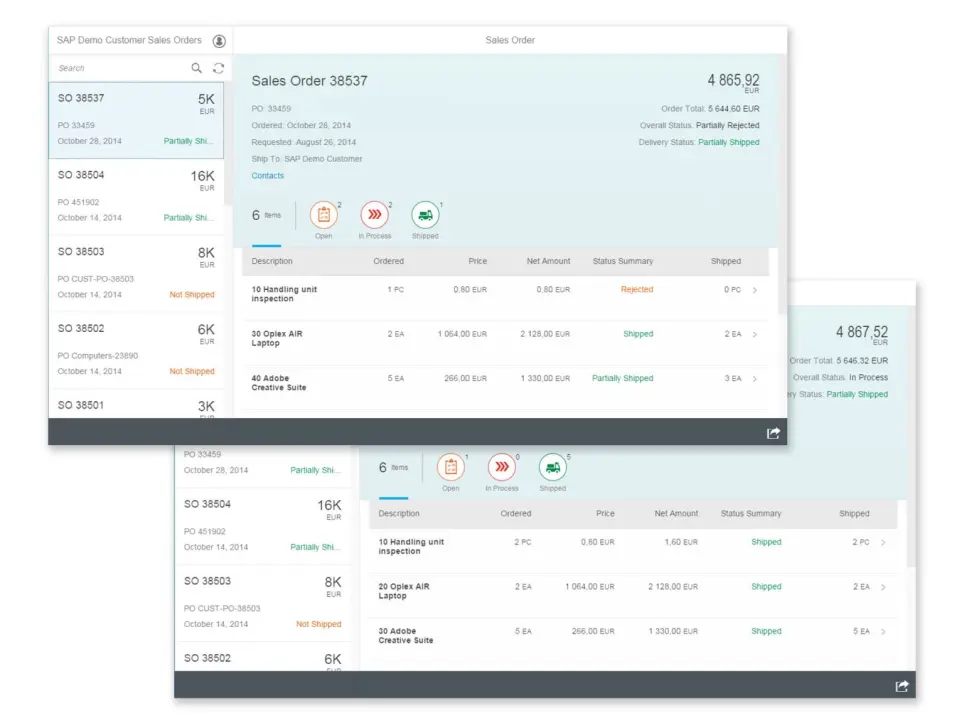Filter by Shipped items in back window
The height and width of the screenshot is (725, 964).
tap(553, 467)
